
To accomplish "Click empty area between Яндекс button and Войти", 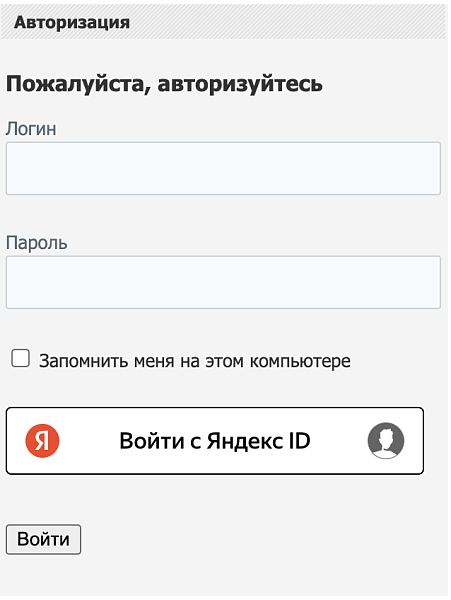I will point(223,499).
